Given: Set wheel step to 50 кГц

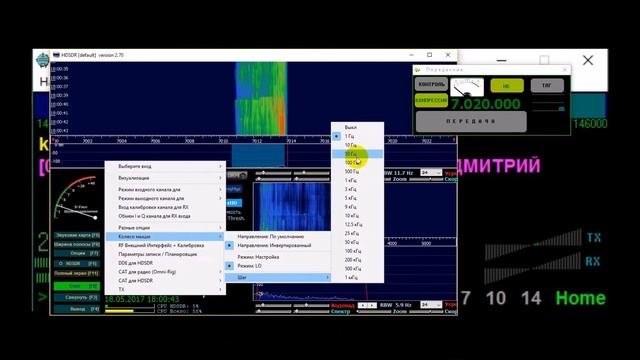Looking at the screenshot, I should [357, 242].
